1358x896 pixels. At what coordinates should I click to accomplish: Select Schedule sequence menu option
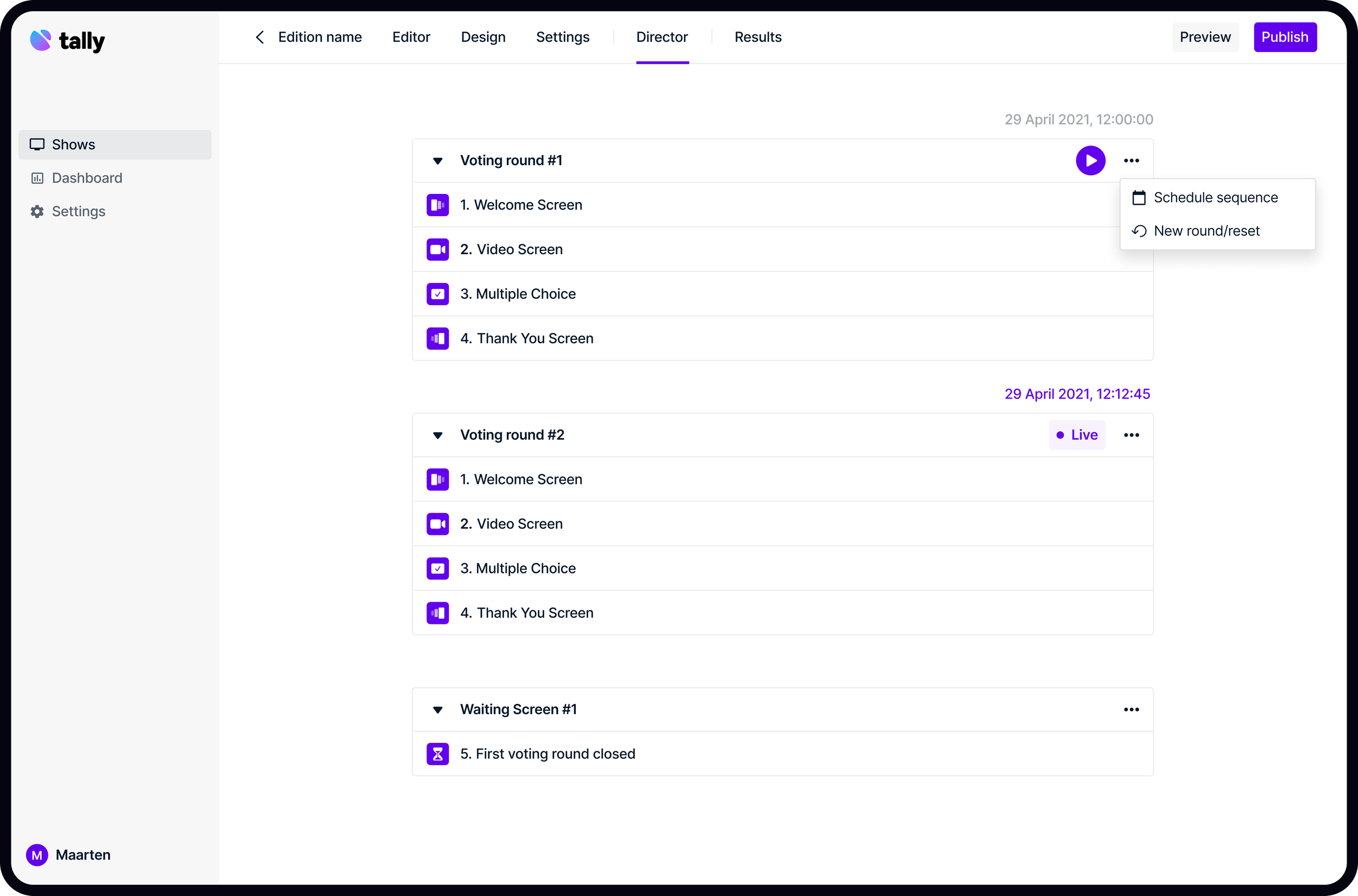click(1215, 198)
